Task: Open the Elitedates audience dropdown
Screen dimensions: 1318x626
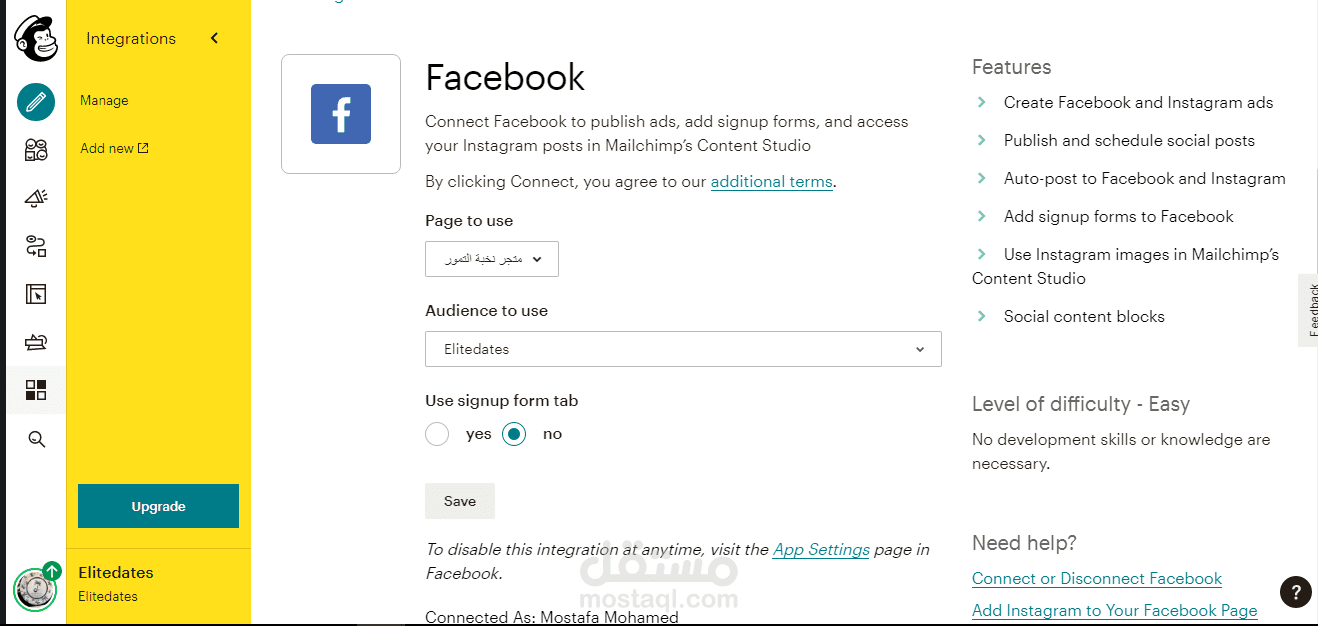Action: click(x=683, y=349)
